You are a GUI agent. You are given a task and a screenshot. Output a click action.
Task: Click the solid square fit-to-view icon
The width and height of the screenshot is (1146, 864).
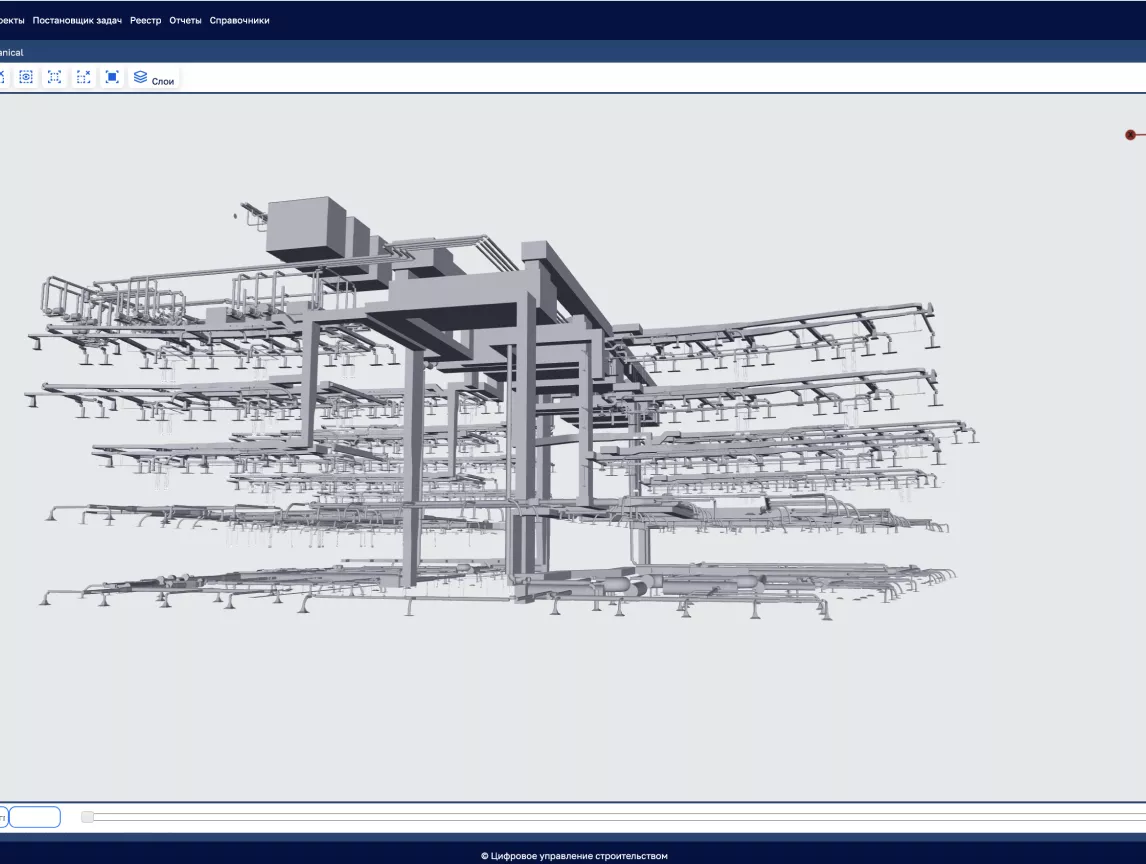point(112,77)
